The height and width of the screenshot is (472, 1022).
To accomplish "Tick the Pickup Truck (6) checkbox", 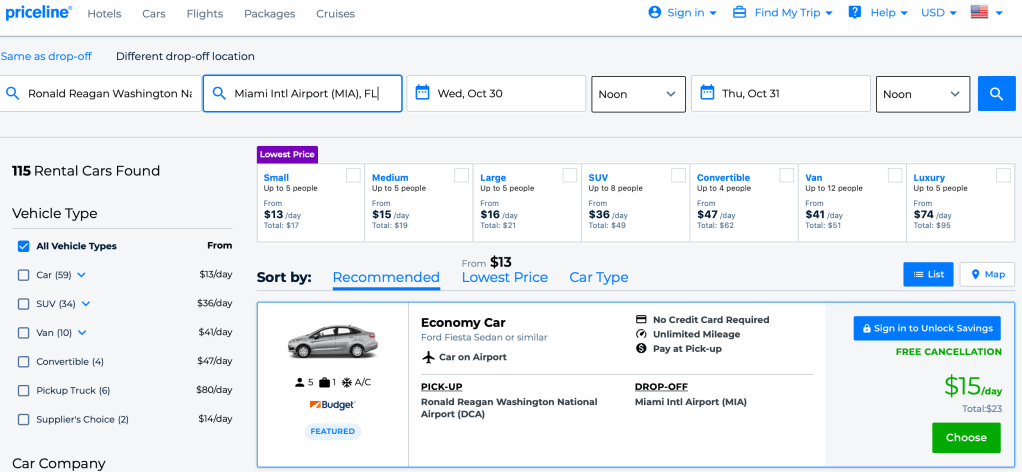I will (24, 390).
